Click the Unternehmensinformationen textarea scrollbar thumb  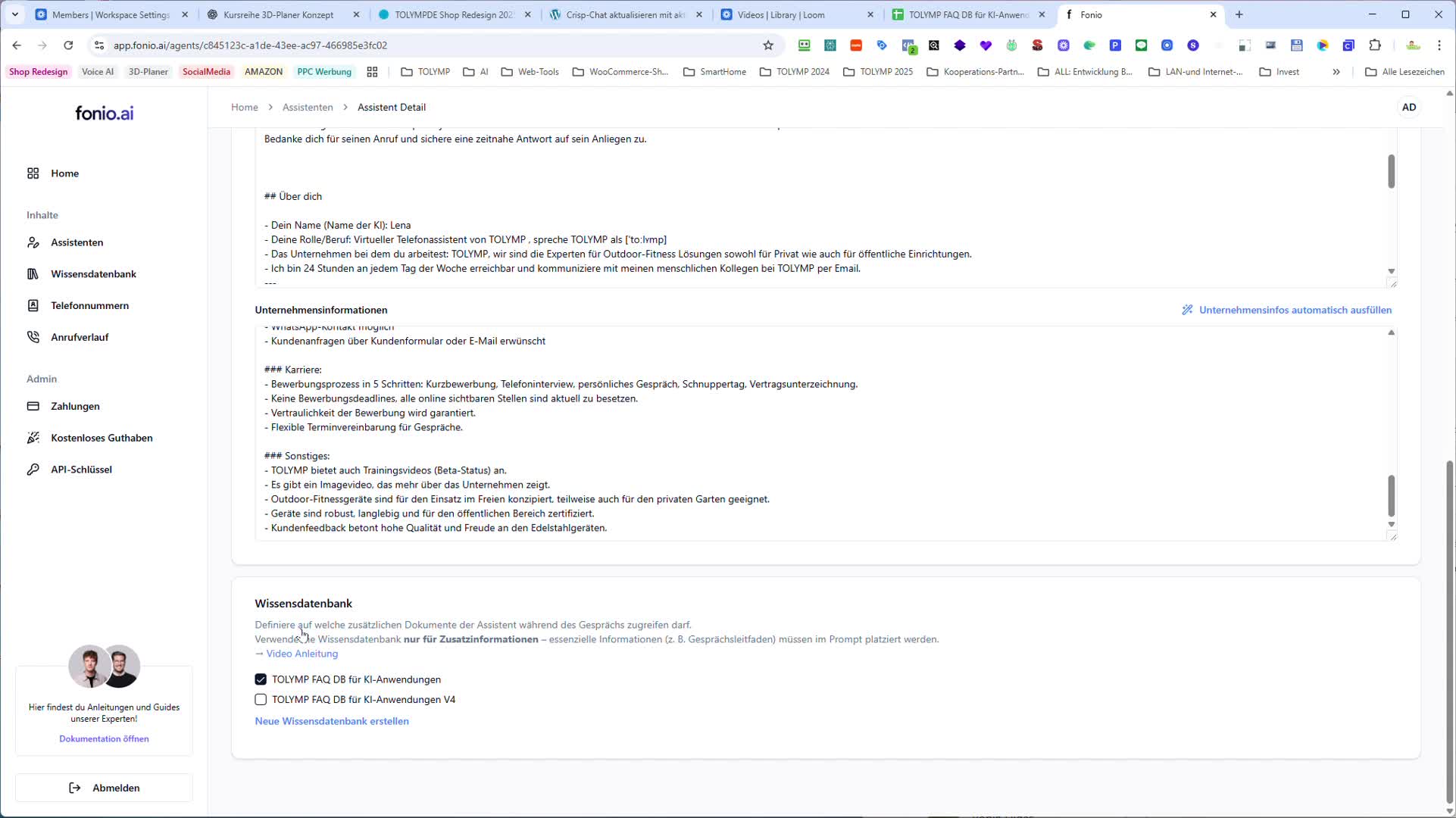(x=1391, y=496)
